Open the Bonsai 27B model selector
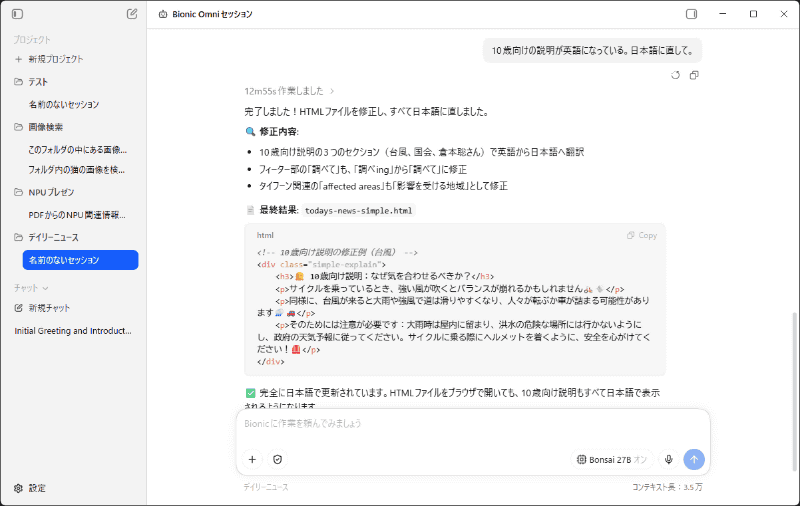Screen dimensions: 800x506 tap(611, 460)
